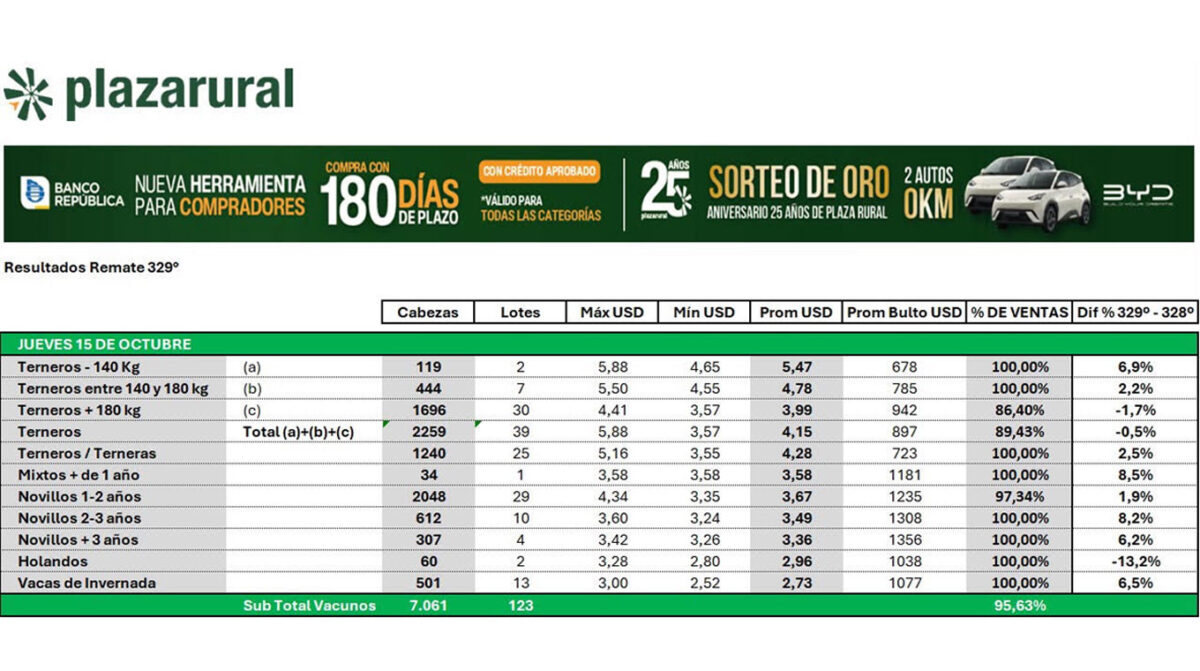Click the 'Sub Total Vacunos' label
This screenshot has width=1200, height=671.
pyautogui.click(x=310, y=605)
